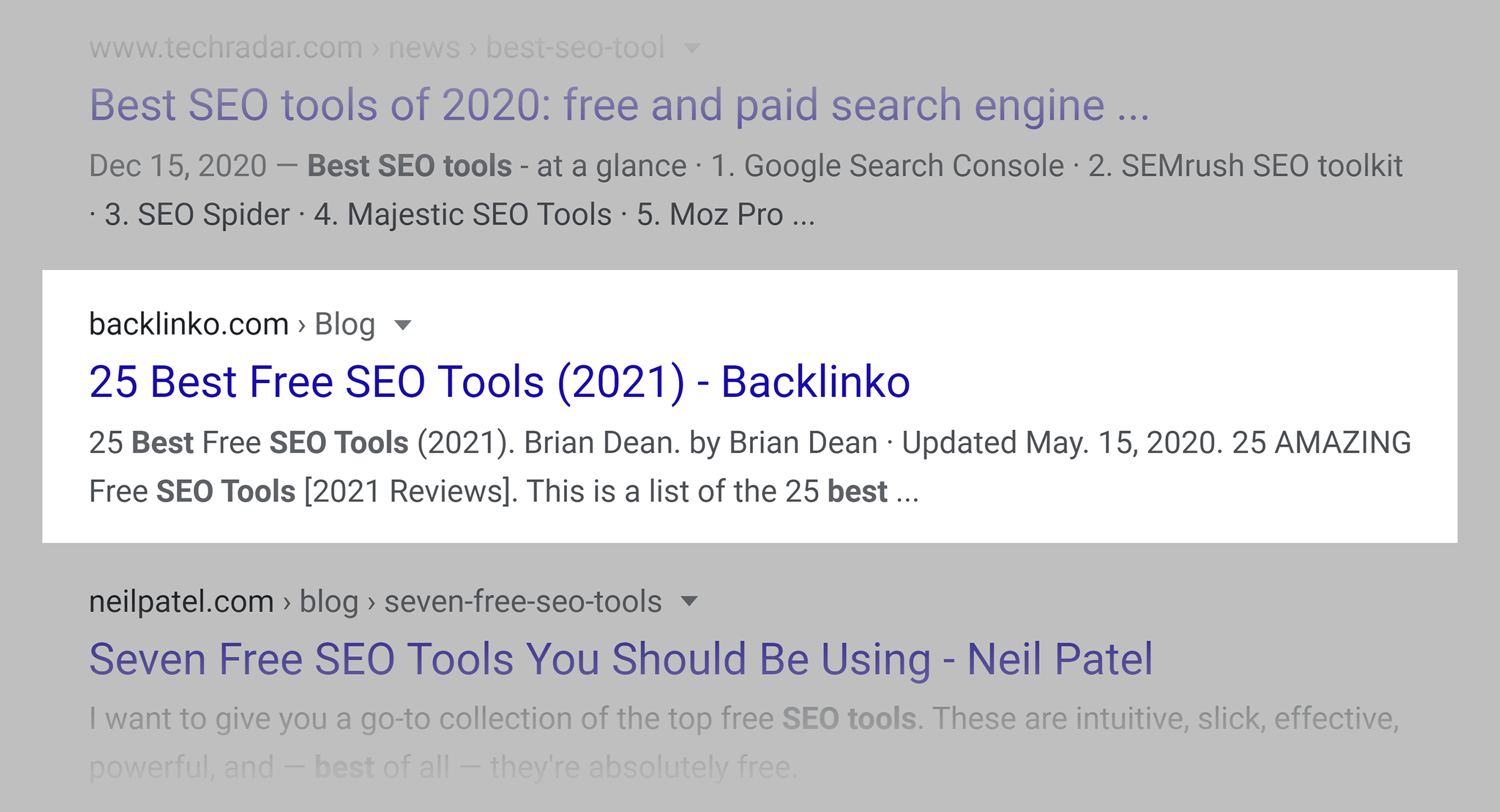Click the best-seo-tool breadcrumb segment
The height and width of the screenshot is (812, 1500).
click(575, 47)
